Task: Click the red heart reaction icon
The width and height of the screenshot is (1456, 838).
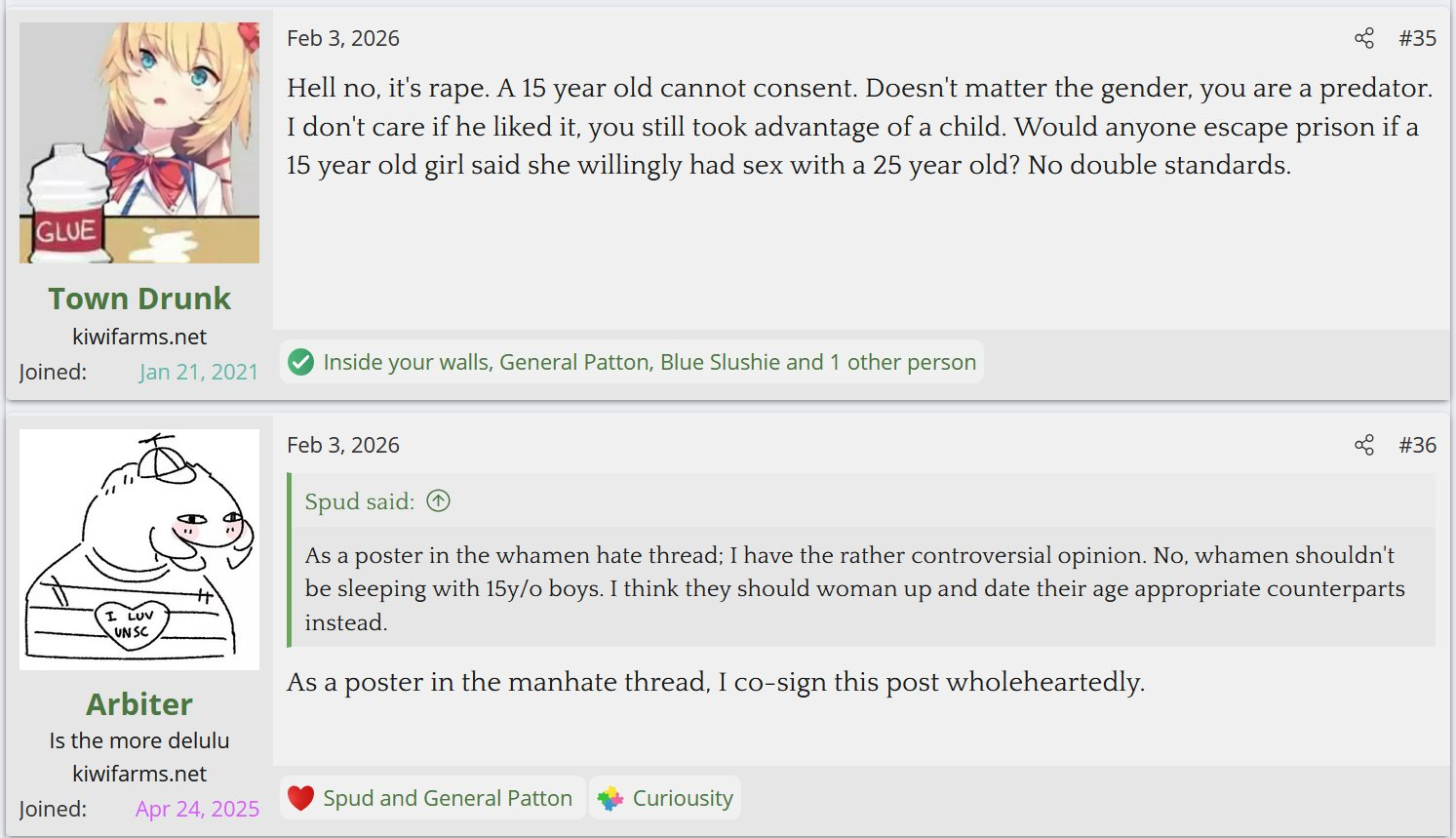Action: (x=301, y=798)
